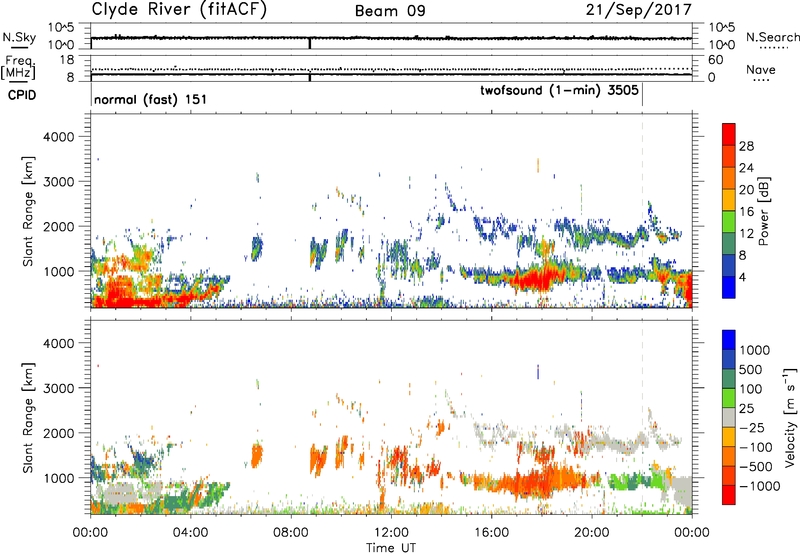
Task: Click the '04:00' time tick label
Action: click(x=190, y=533)
